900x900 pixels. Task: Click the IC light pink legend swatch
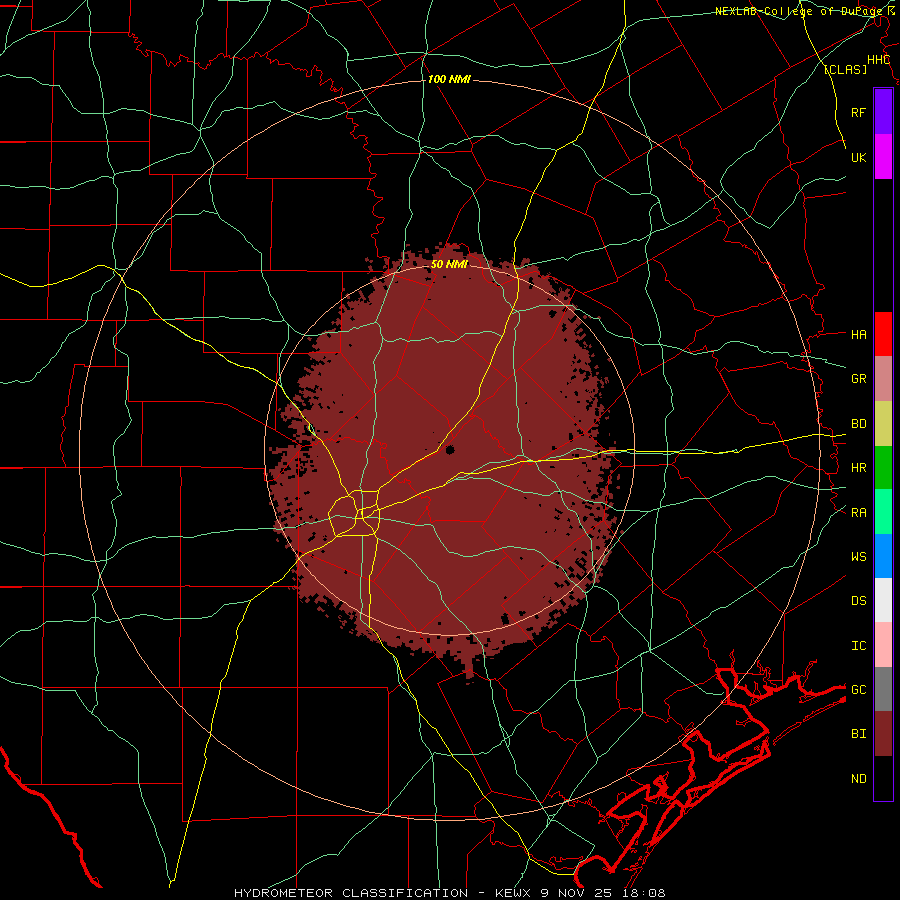pos(883,645)
